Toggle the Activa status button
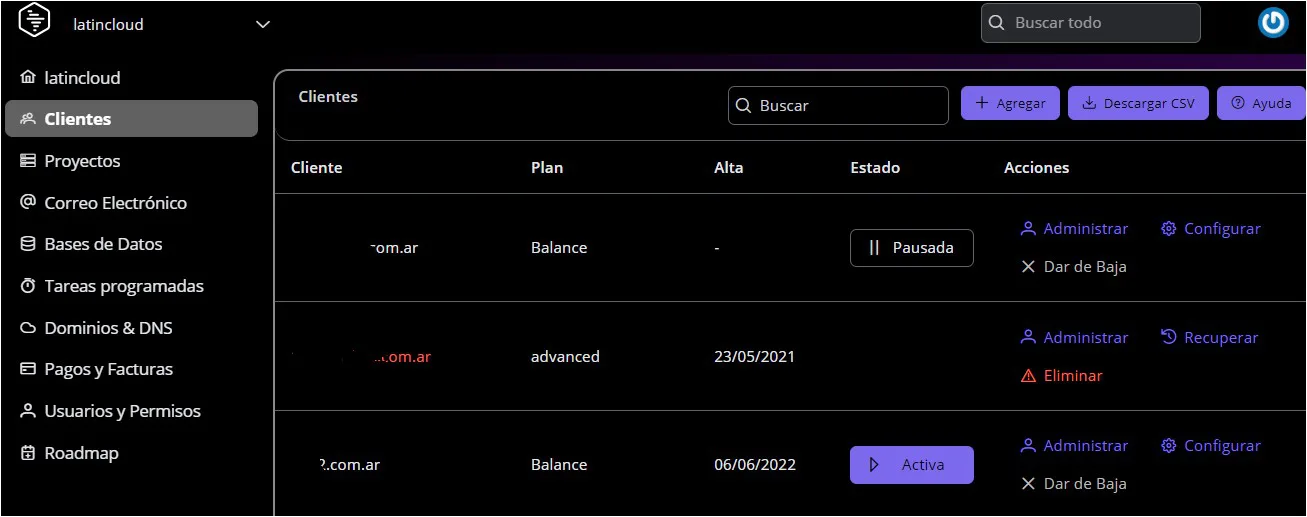 911,465
